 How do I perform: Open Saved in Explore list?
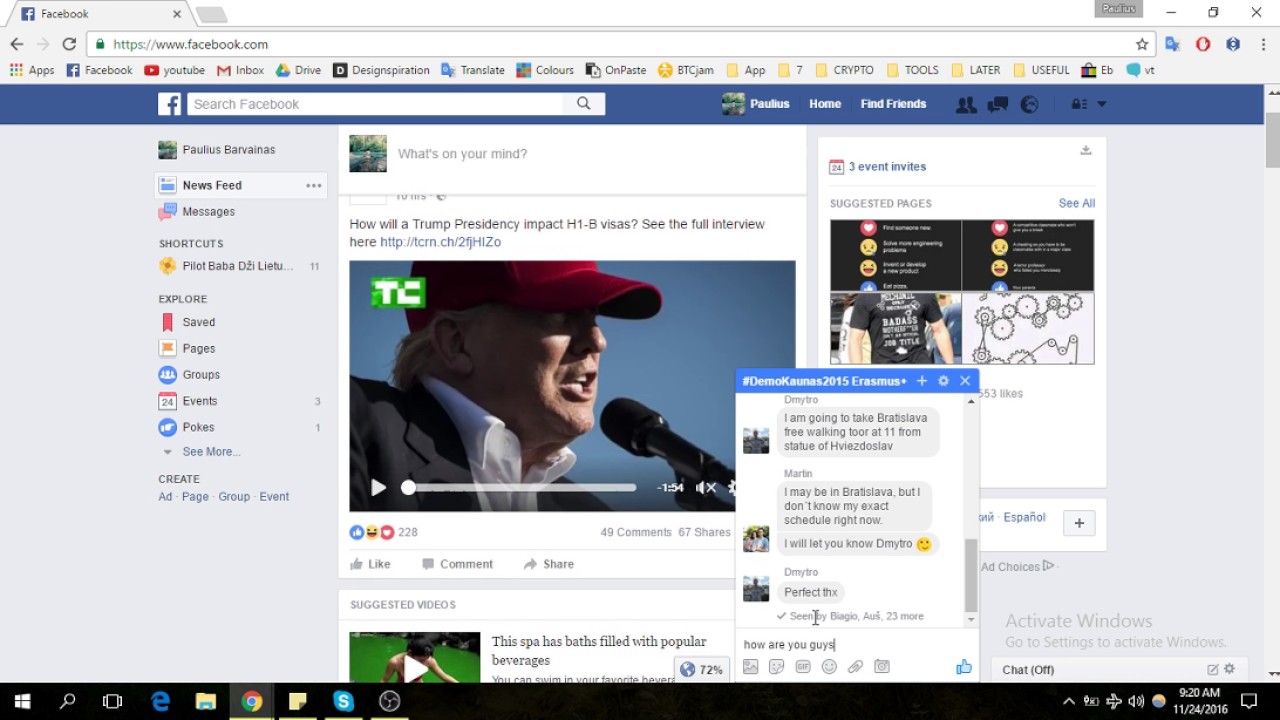(198, 322)
